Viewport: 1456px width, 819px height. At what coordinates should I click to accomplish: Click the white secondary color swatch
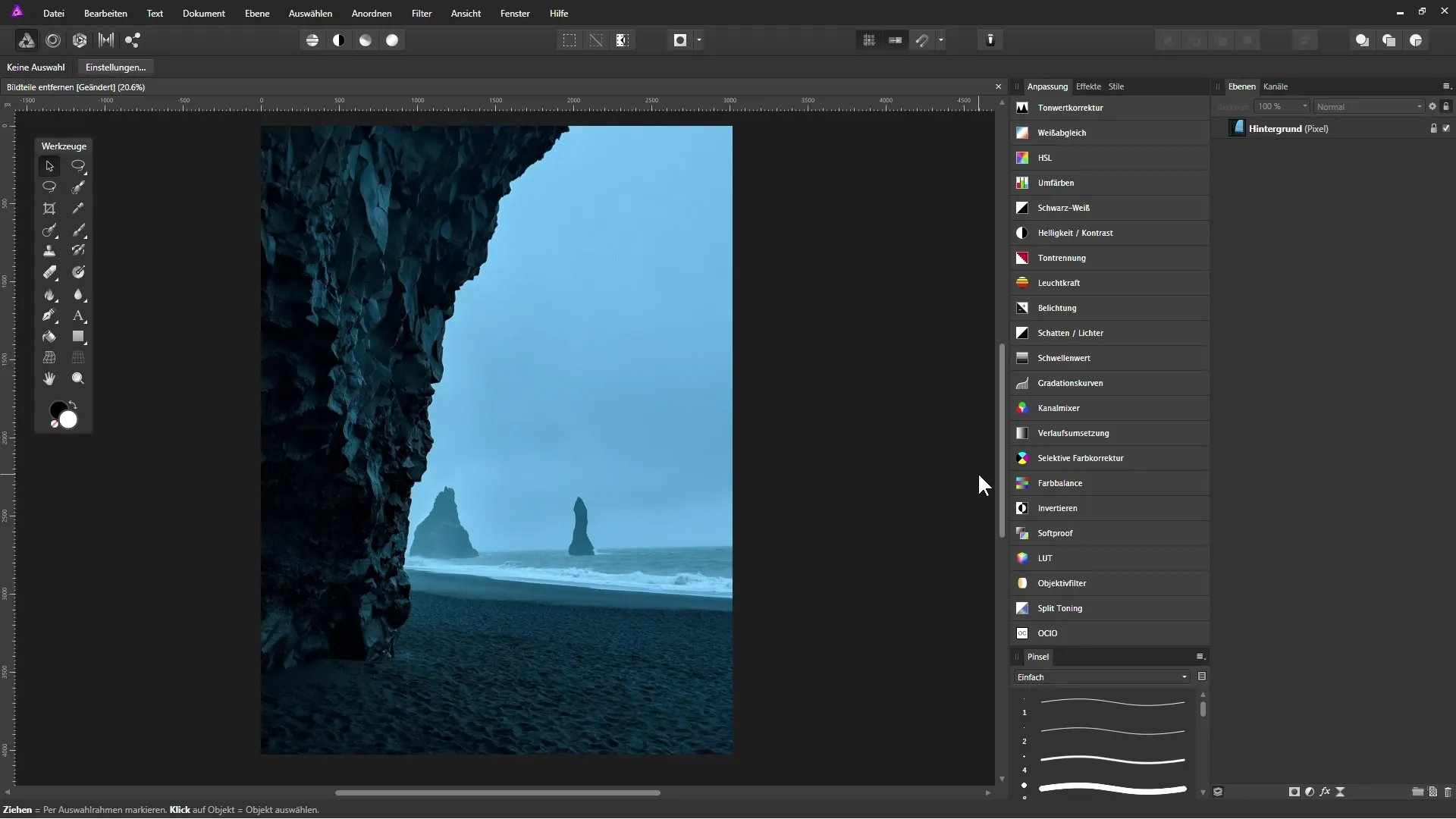pyautogui.click(x=69, y=420)
